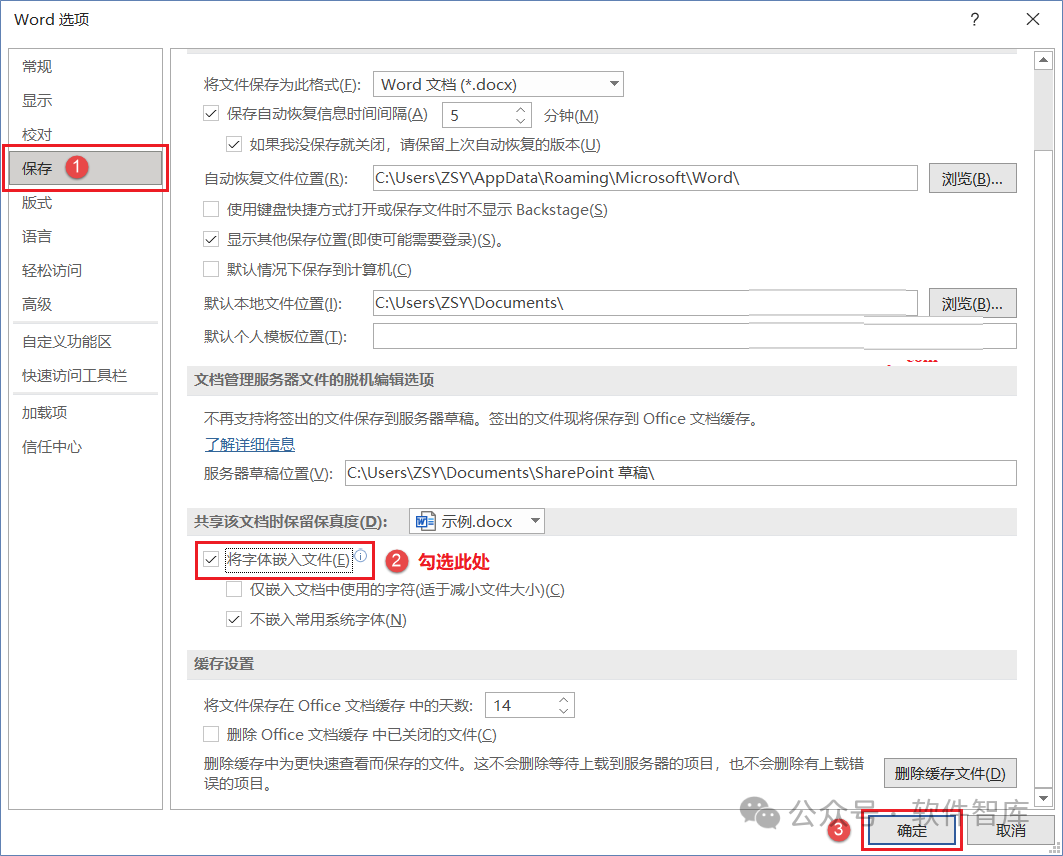
Task: Click the 确定 button
Action: click(910, 830)
